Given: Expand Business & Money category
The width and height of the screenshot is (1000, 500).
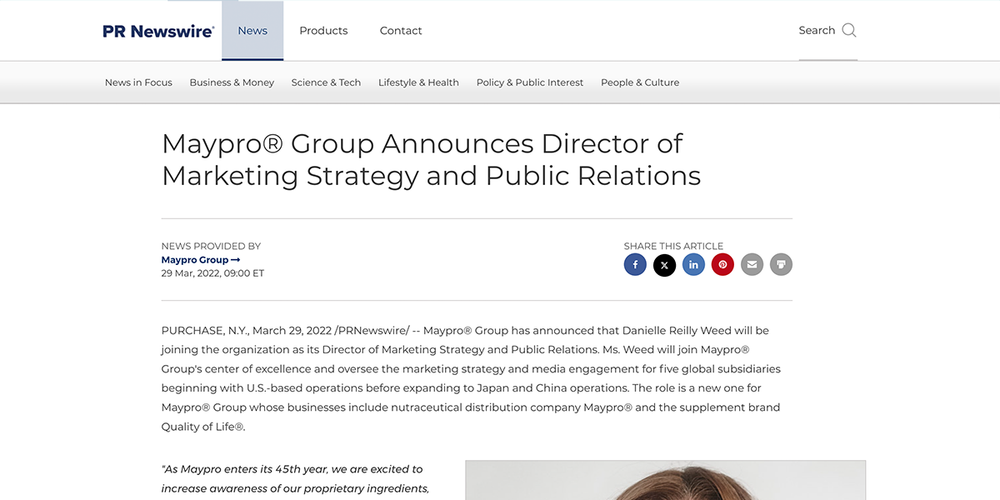Looking at the screenshot, I should (x=231, y=83).
